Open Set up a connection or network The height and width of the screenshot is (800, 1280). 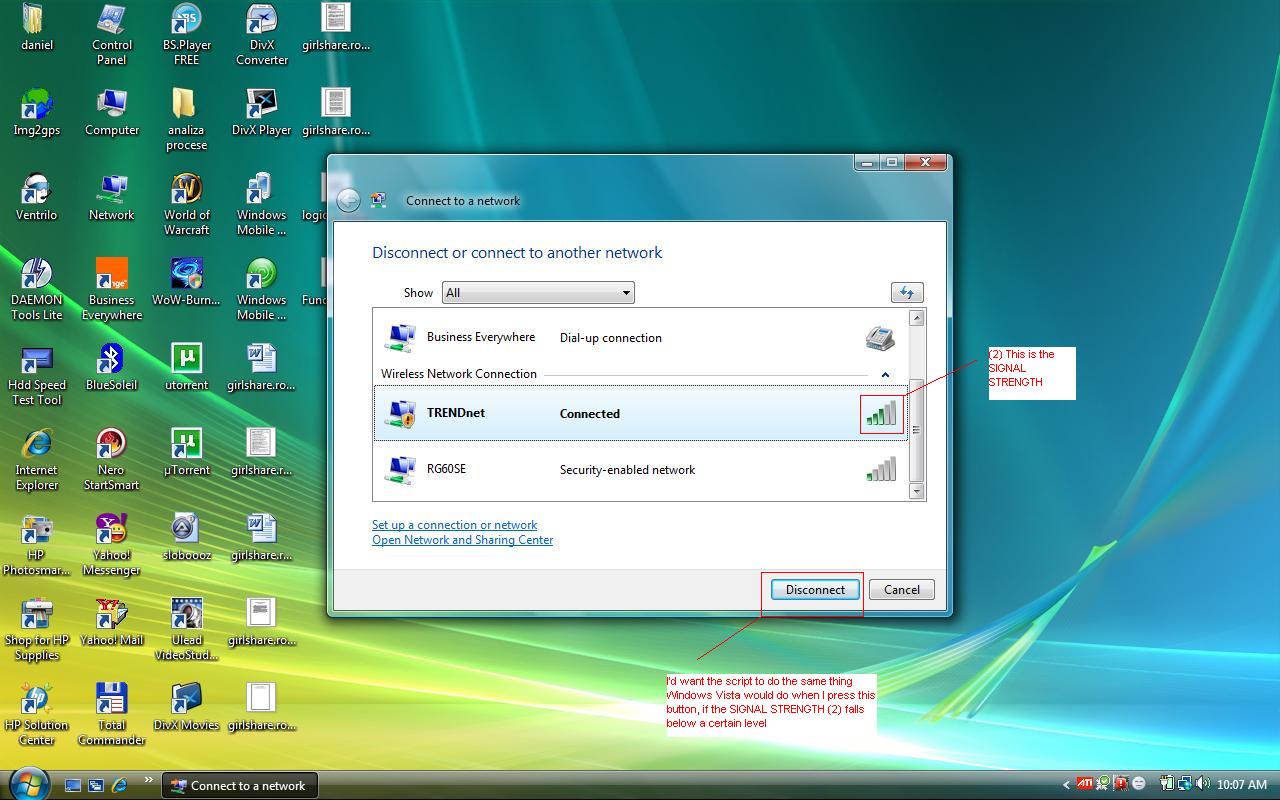point(454,525)
